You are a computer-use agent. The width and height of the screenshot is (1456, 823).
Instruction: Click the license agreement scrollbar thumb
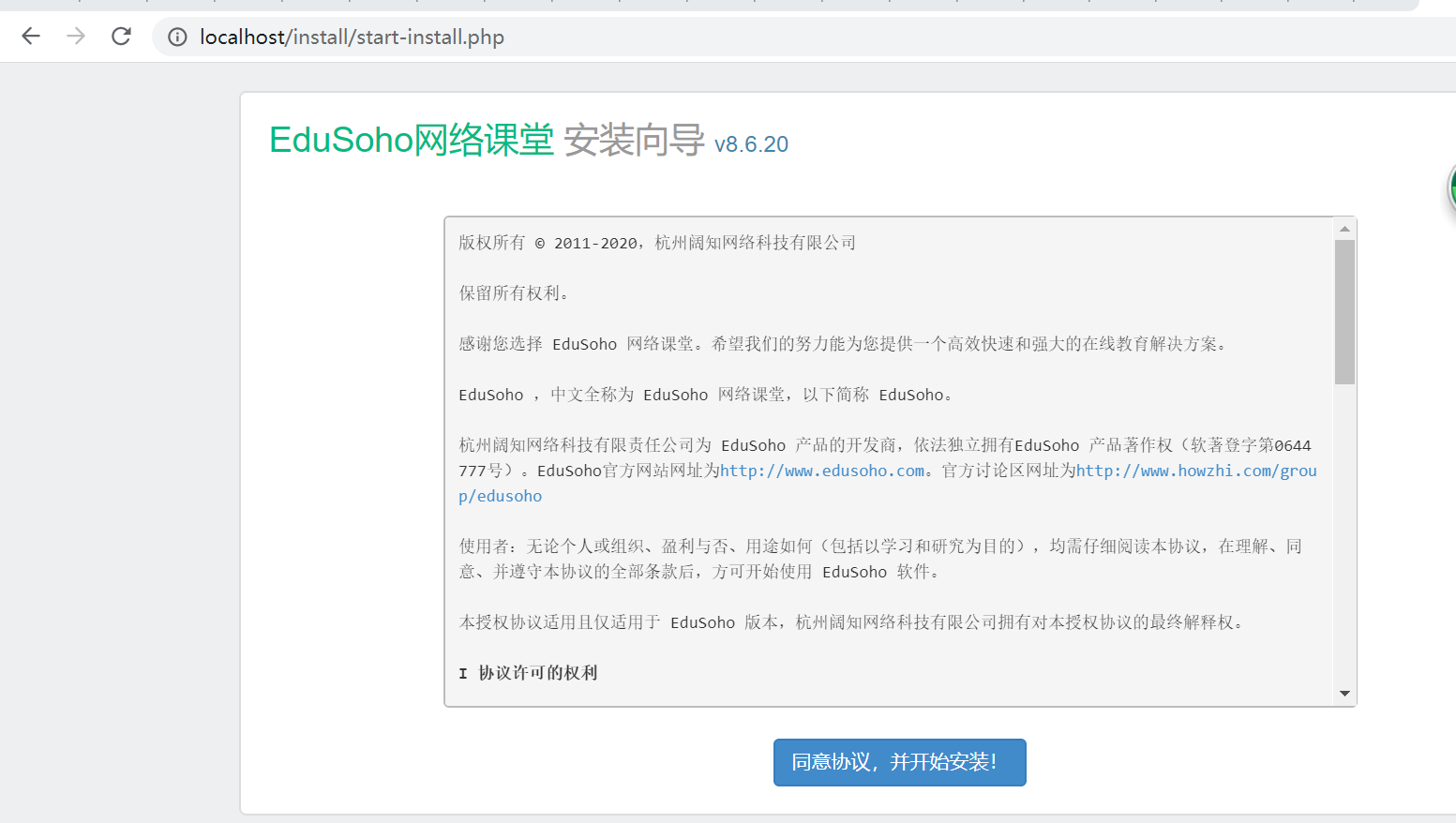pyautogui.click(x=1344, y=312)
